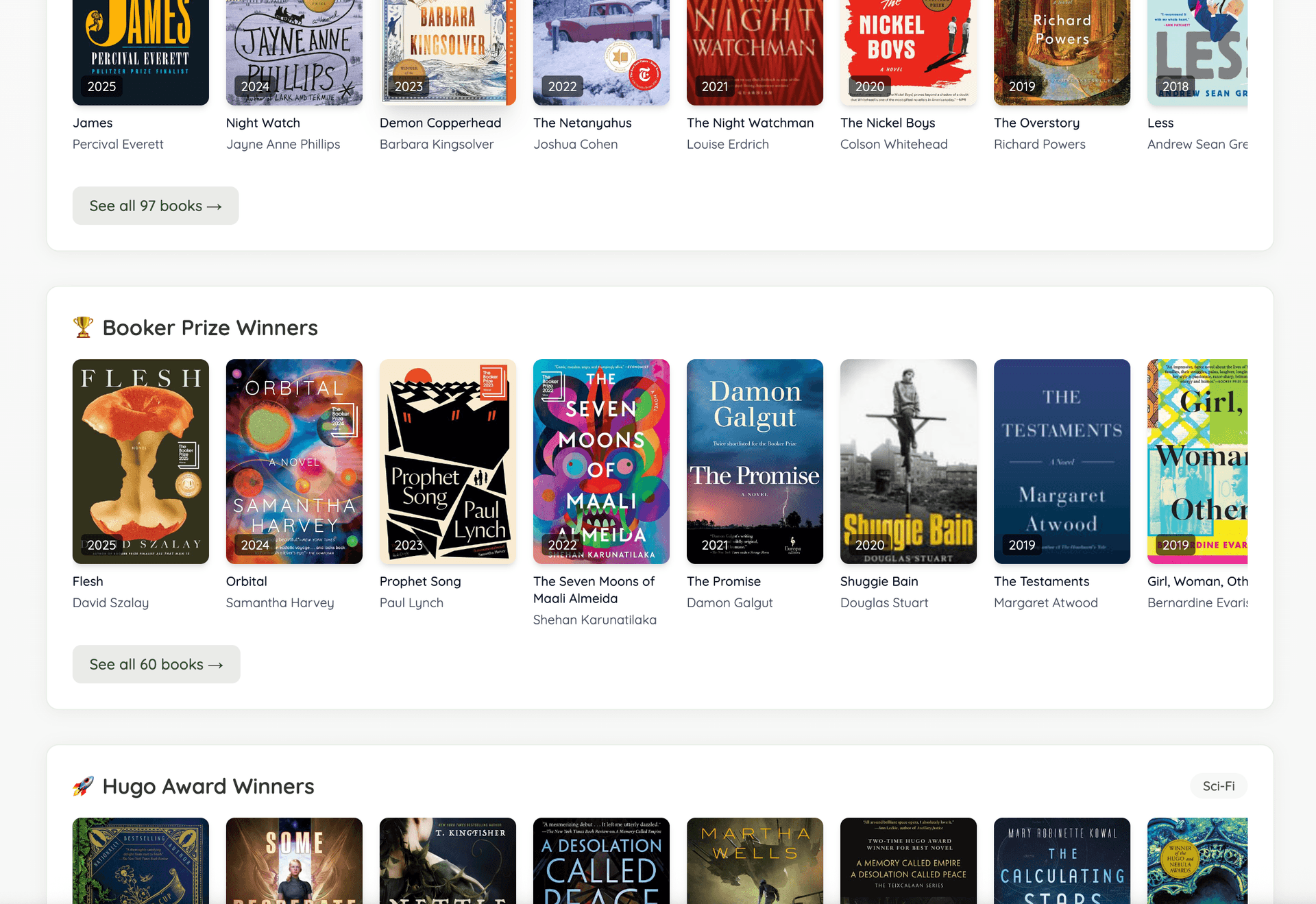Open the Shuggie Bain cover image
This screenshot has height=904, width=1316.
[908, 461]
